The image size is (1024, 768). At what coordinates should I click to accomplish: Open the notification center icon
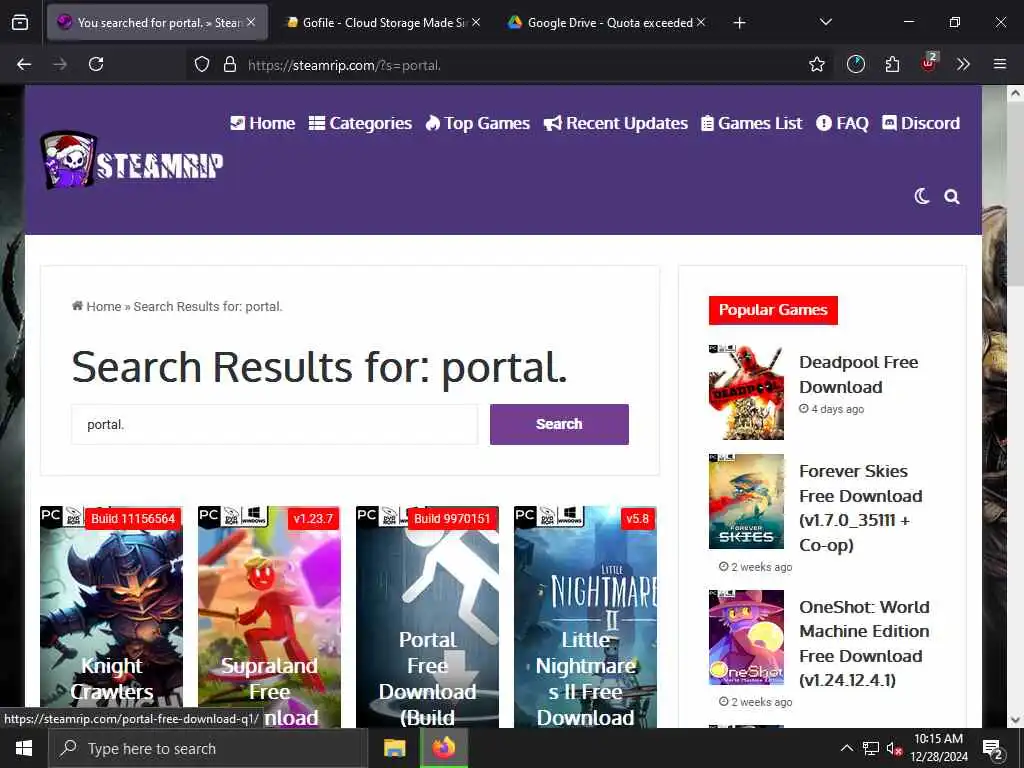click(x=993, y=749)
